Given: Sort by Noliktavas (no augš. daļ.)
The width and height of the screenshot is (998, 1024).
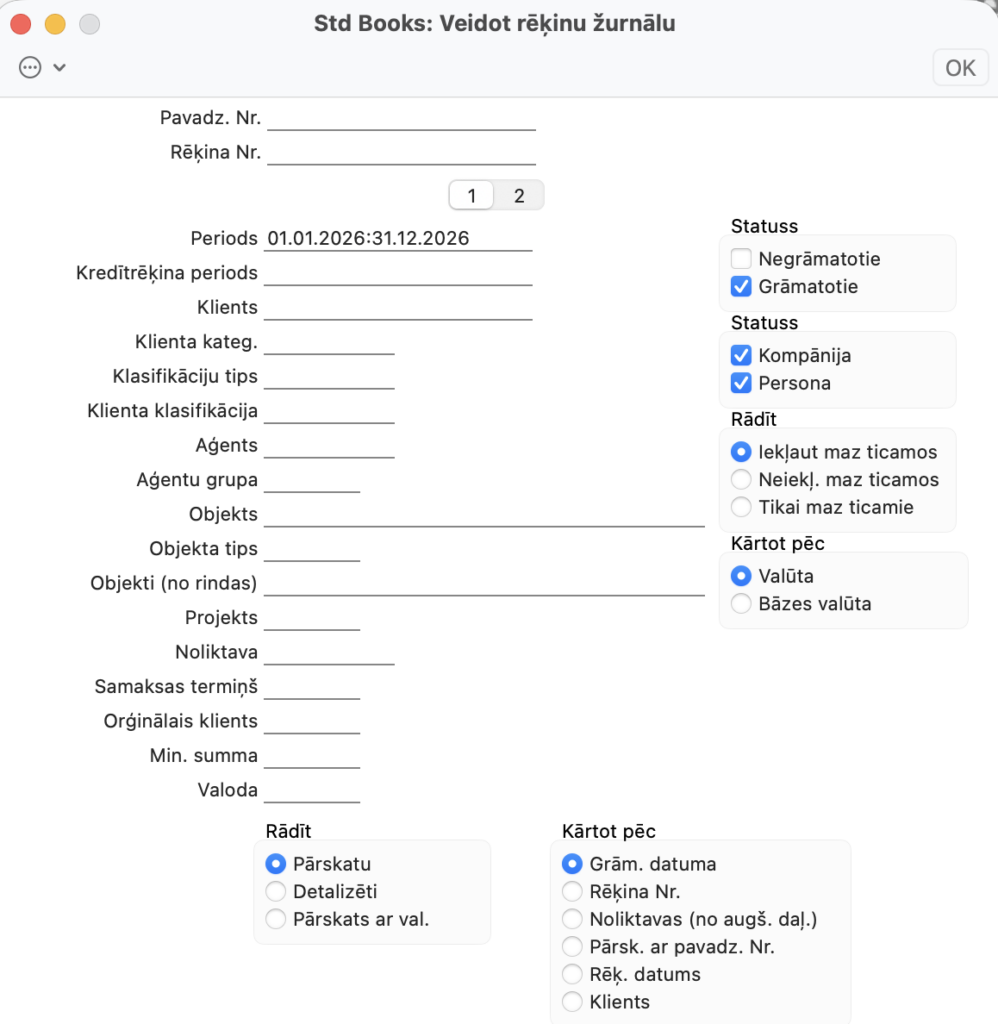Looking at the screenshot, I should [x=572, y=919].
